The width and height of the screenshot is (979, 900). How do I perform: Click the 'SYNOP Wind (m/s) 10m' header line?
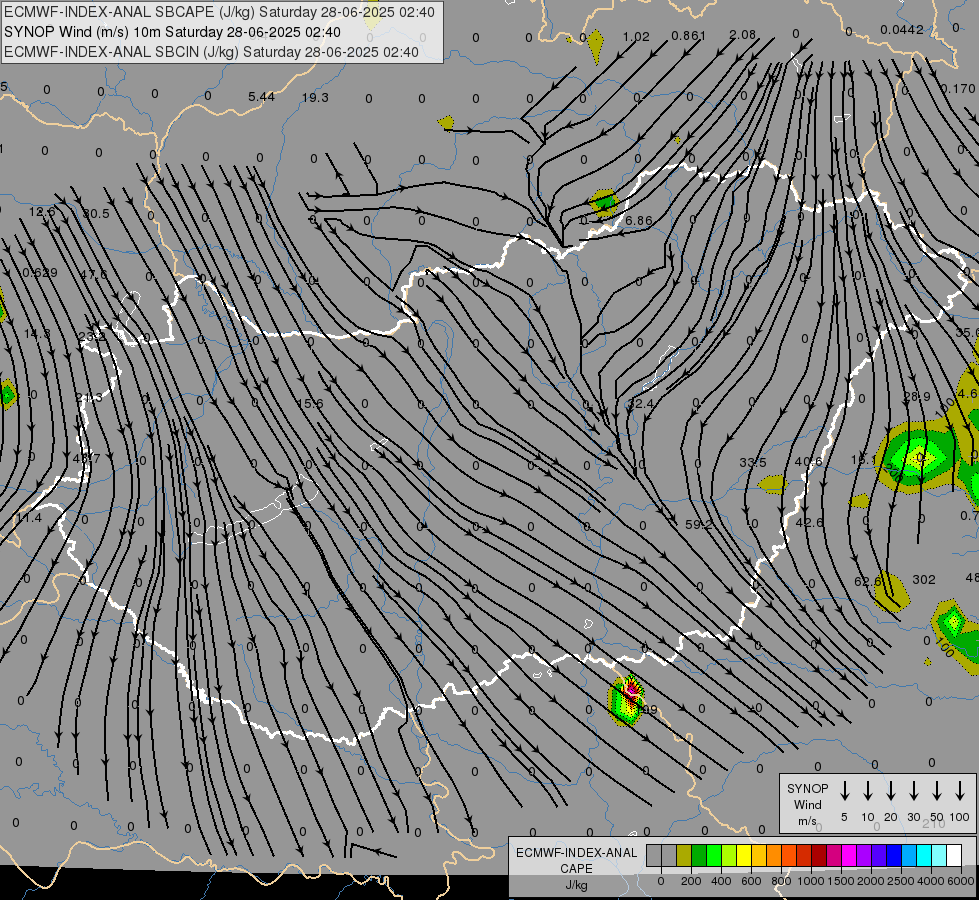(x=172, y=32)
